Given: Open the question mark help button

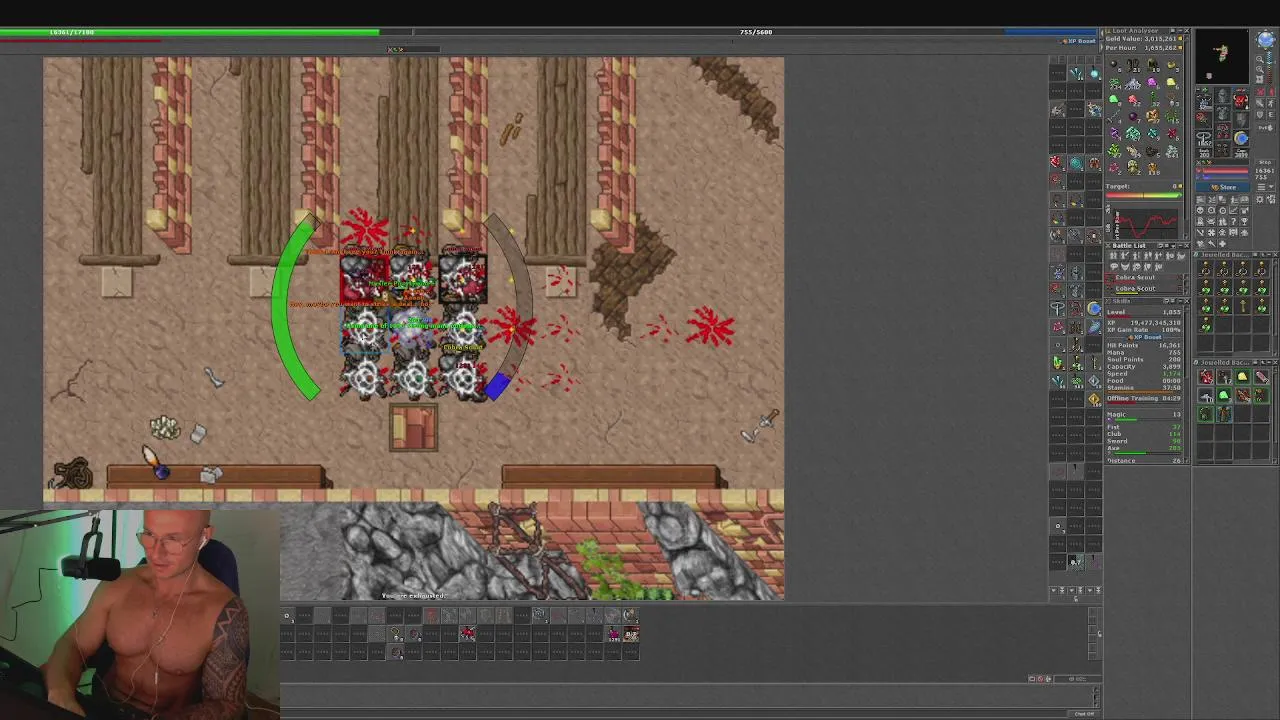Looking at the screenshot, I should point(1233,221).
